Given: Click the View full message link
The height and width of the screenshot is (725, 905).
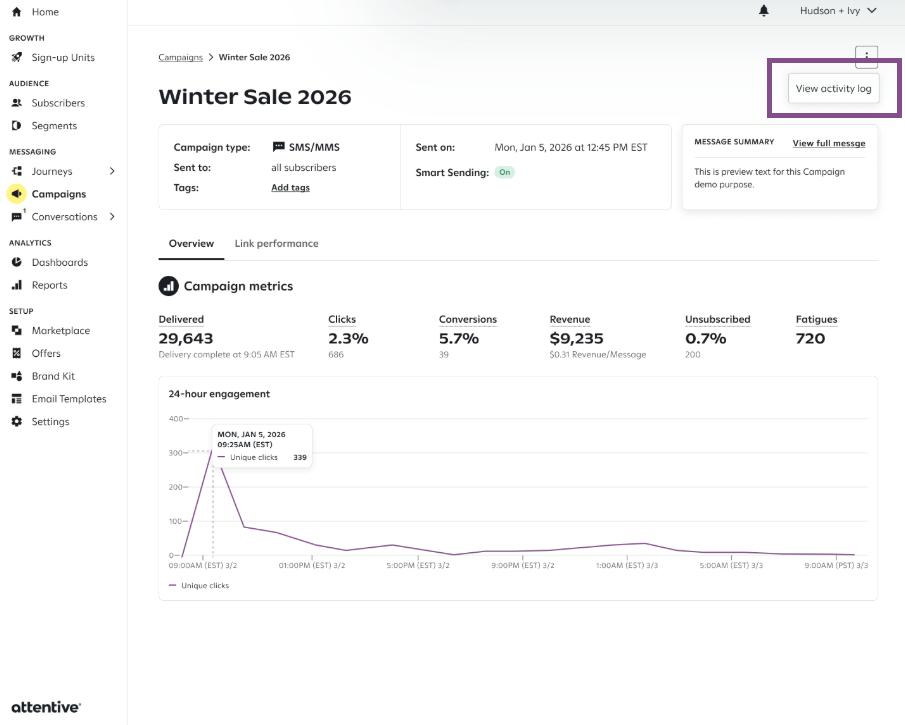Looking at the screenshot, I should tap(829, 143).
